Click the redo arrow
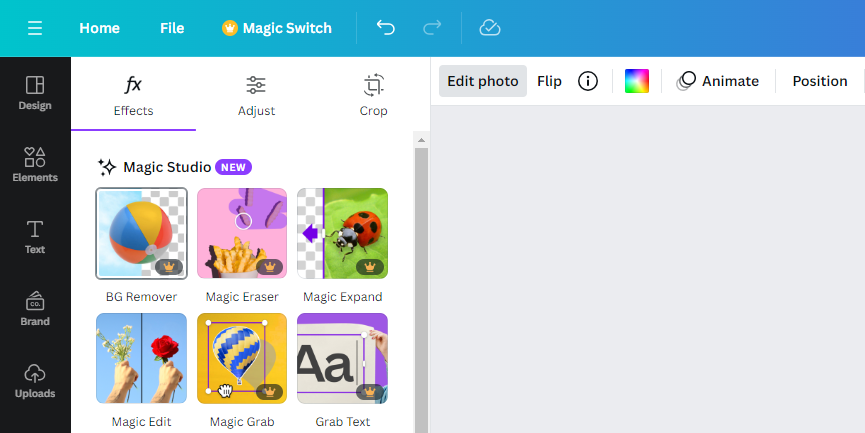The image size is (865, 433). pyautogui.click(x=432, y=28)
